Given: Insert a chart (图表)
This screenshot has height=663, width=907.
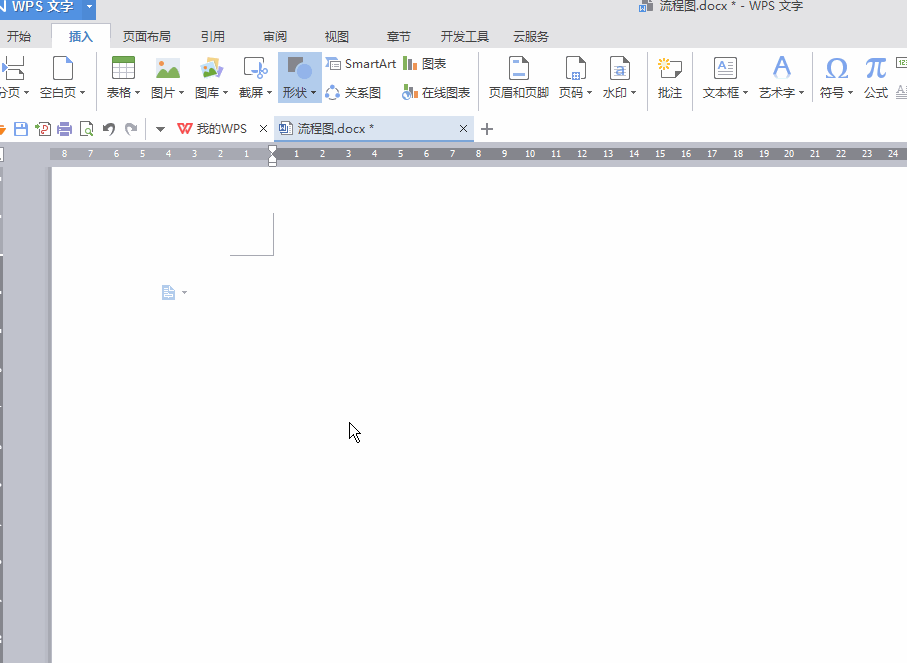Looking at the screenshot, I should (x=425, y=64).
